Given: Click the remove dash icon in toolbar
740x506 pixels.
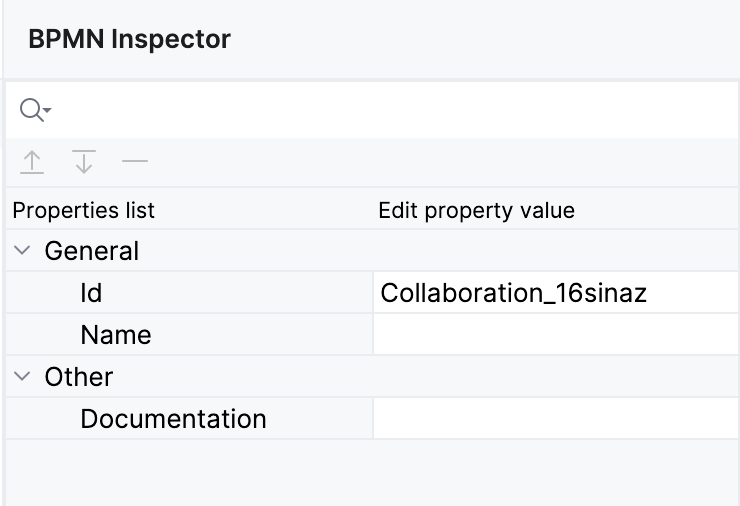Looking at the screenshot, I should (134, 161).
